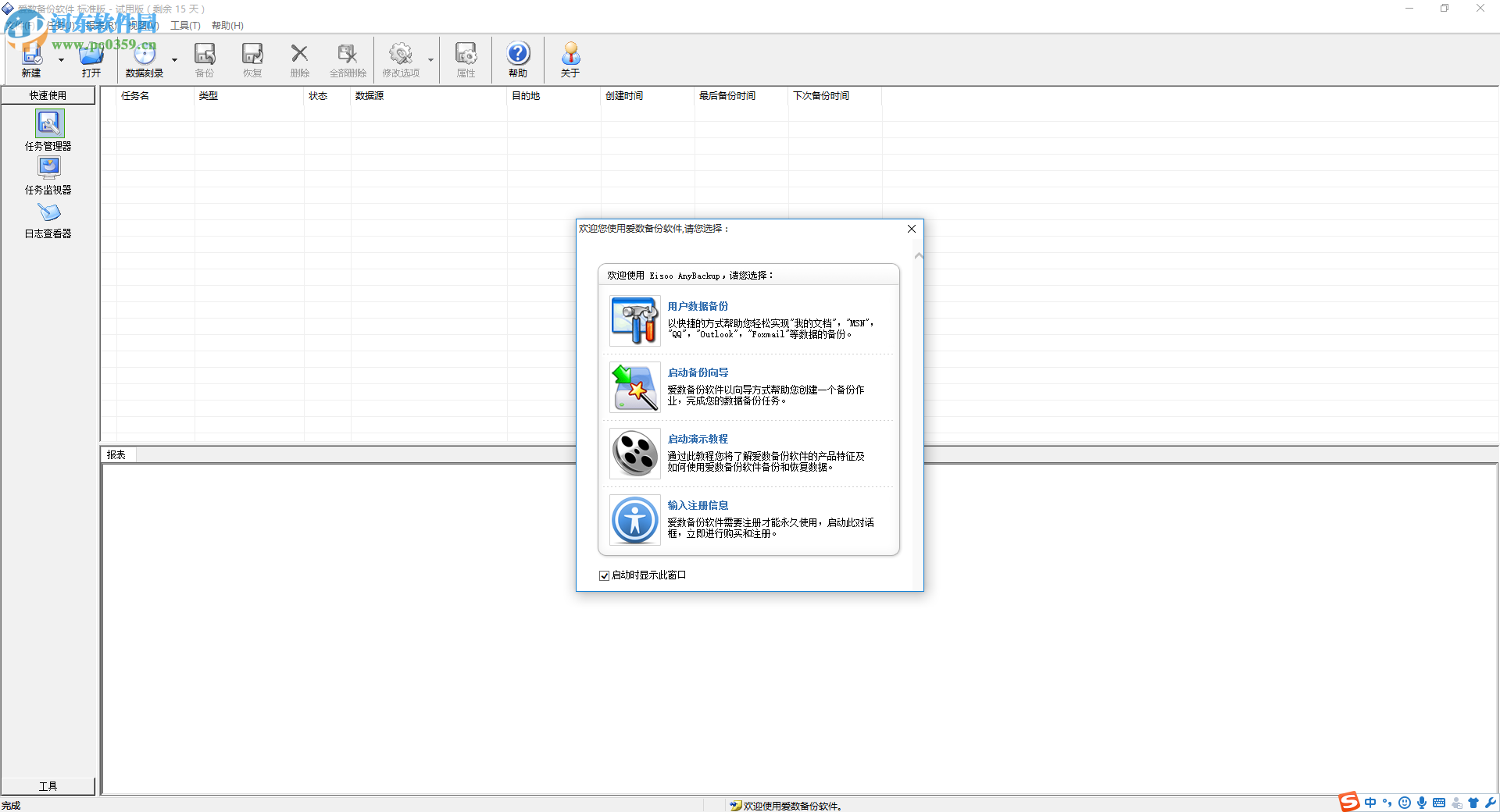Click the 输入注册信息 link
The width and height of the screenshot is (1500, 812).
pyautogui.click(x=698, y=505)
